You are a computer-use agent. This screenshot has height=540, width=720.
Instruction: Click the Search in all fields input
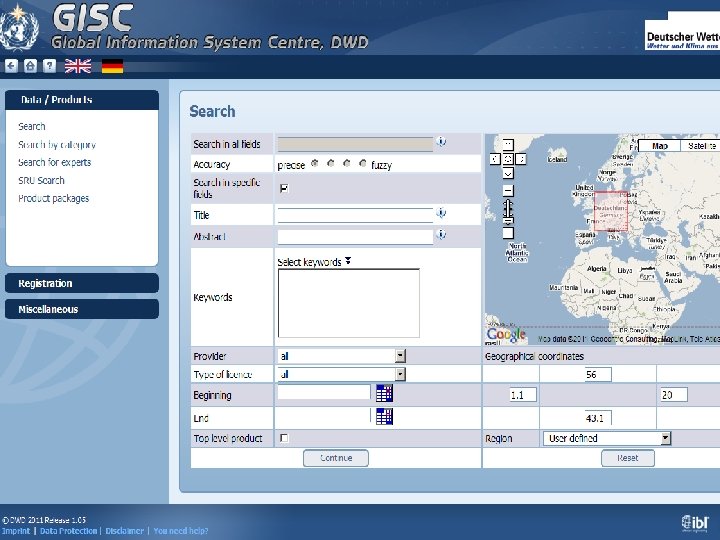(x=355, y=144)
